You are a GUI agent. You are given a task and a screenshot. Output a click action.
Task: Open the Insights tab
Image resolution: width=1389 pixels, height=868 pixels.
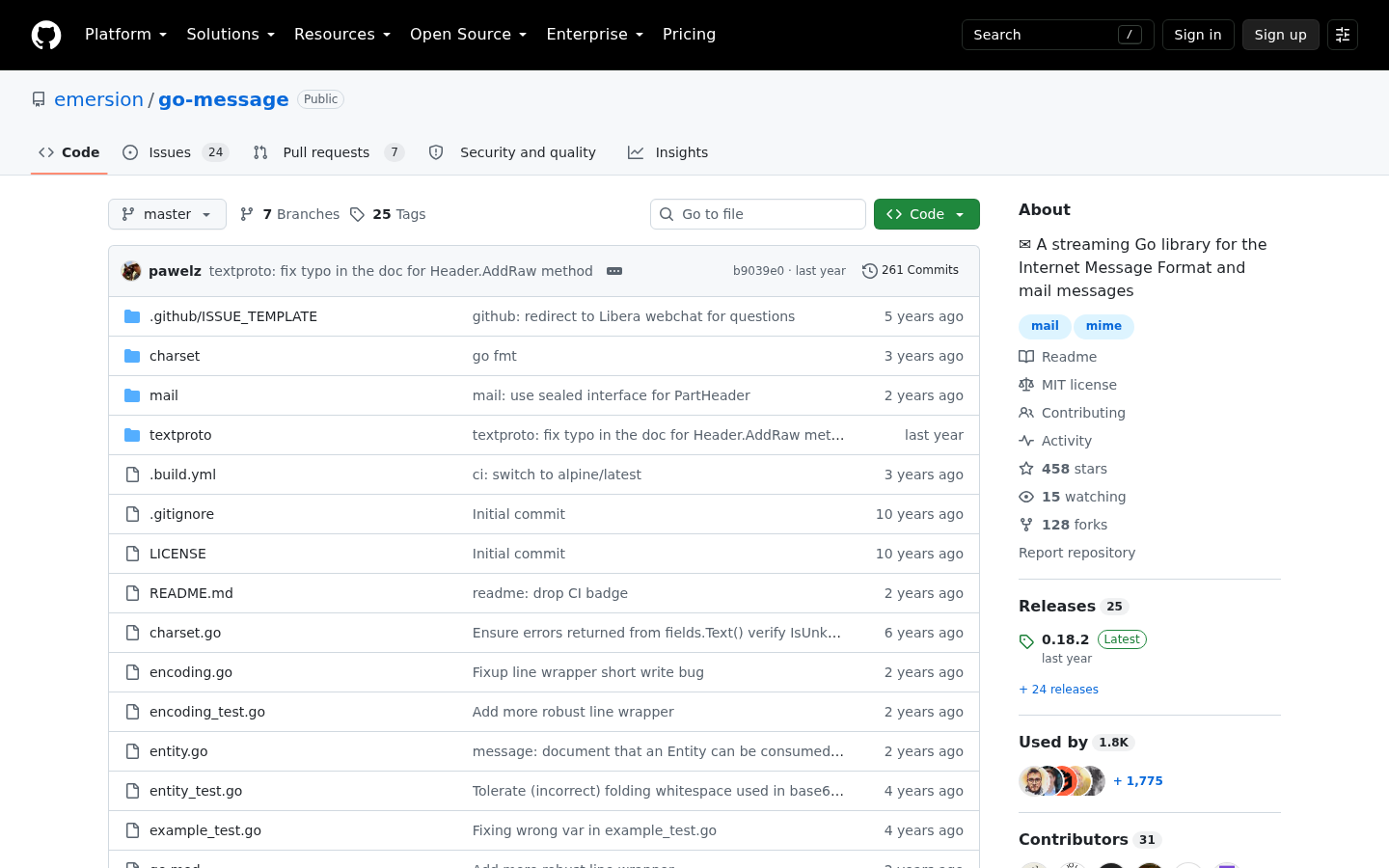coord(667,152)
